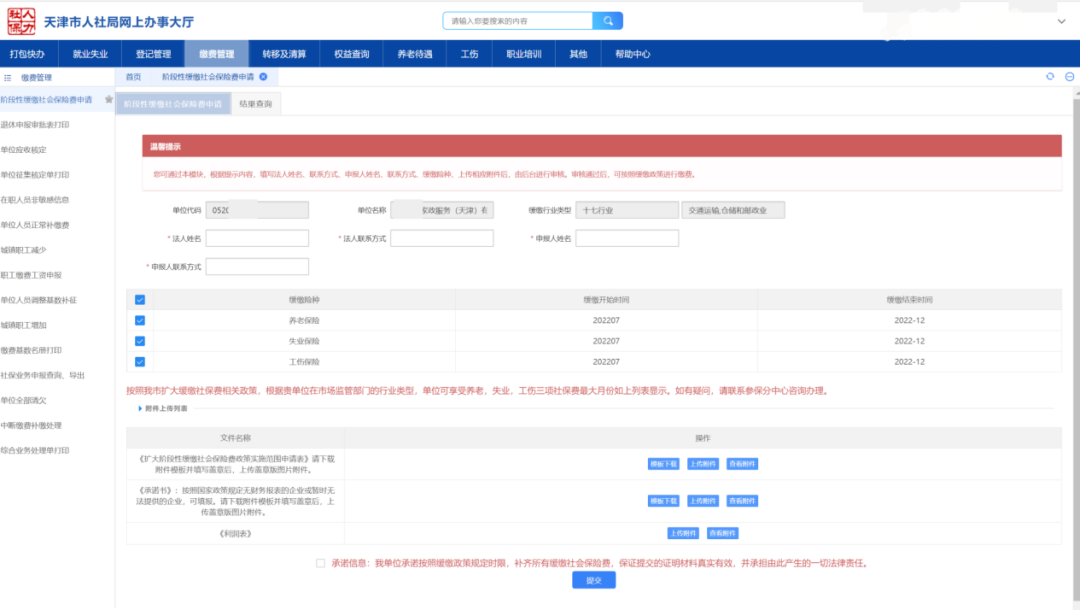Click the 人社 logo at top left

19,19
